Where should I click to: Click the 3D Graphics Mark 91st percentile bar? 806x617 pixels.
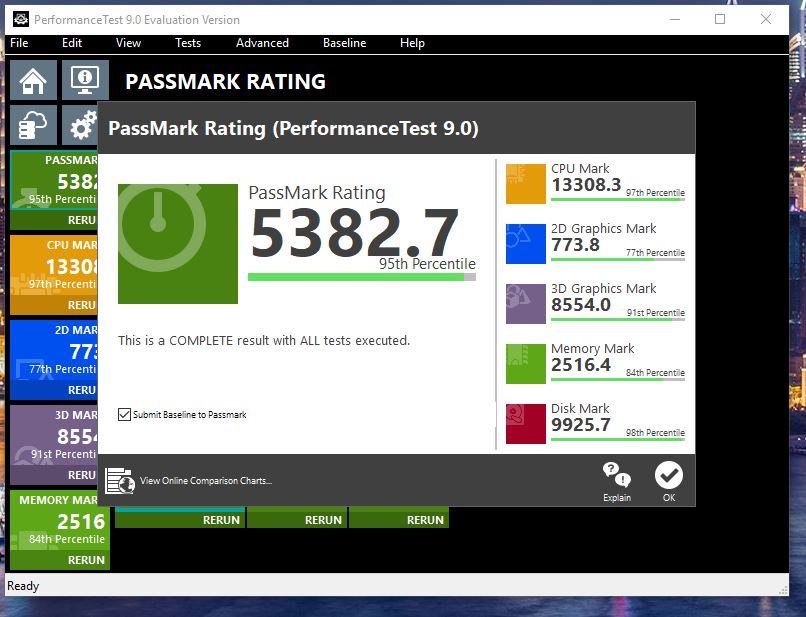(x=618, y=319)
